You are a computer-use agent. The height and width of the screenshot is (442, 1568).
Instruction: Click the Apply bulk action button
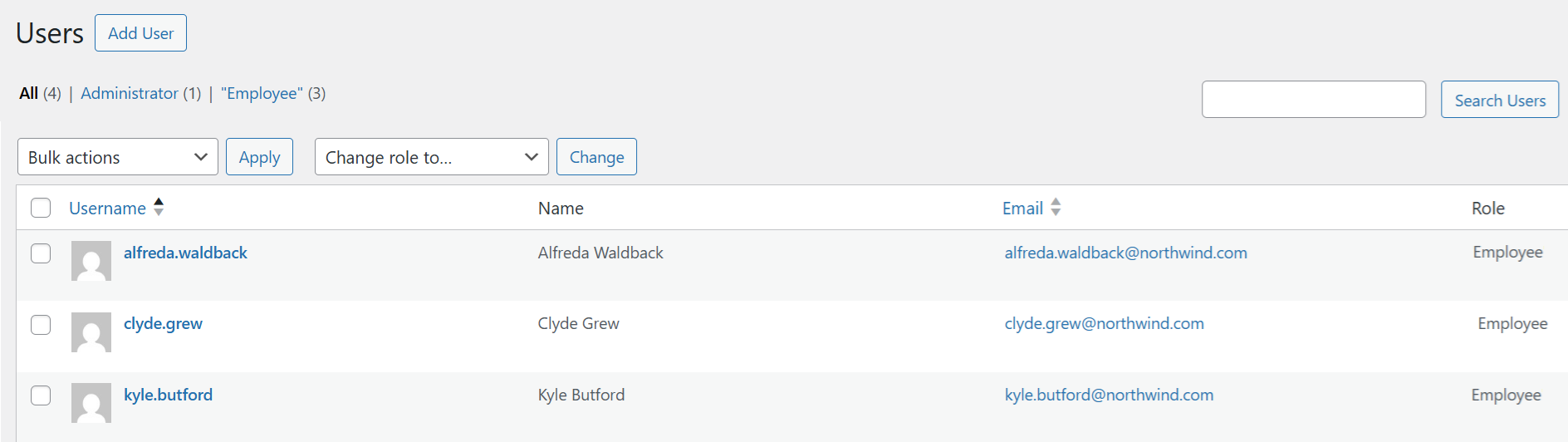(x=259, y=157)
